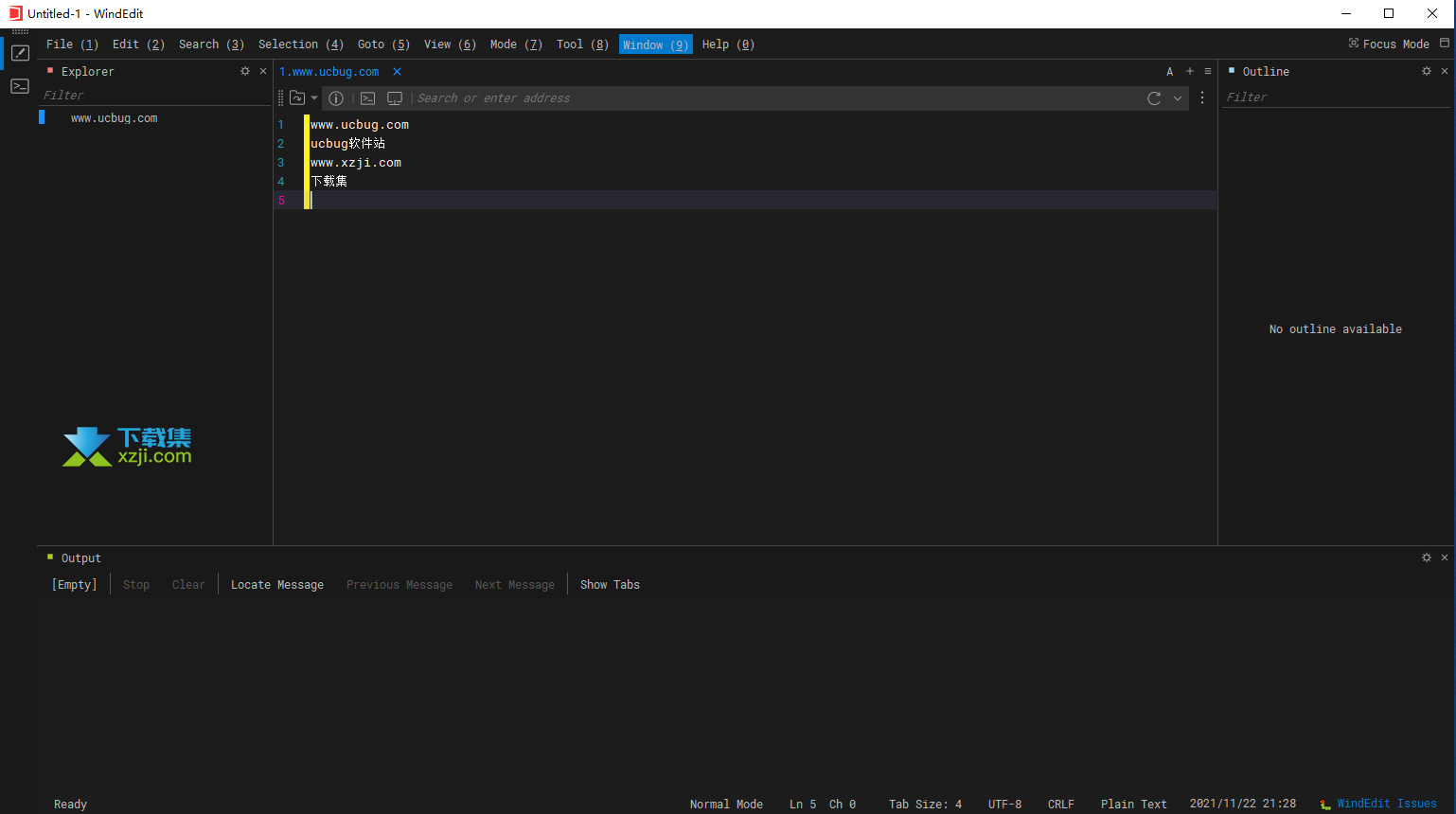The image size is (1456, 814).
Task: Change Plain Text language in status bar
Action: 1133,805
